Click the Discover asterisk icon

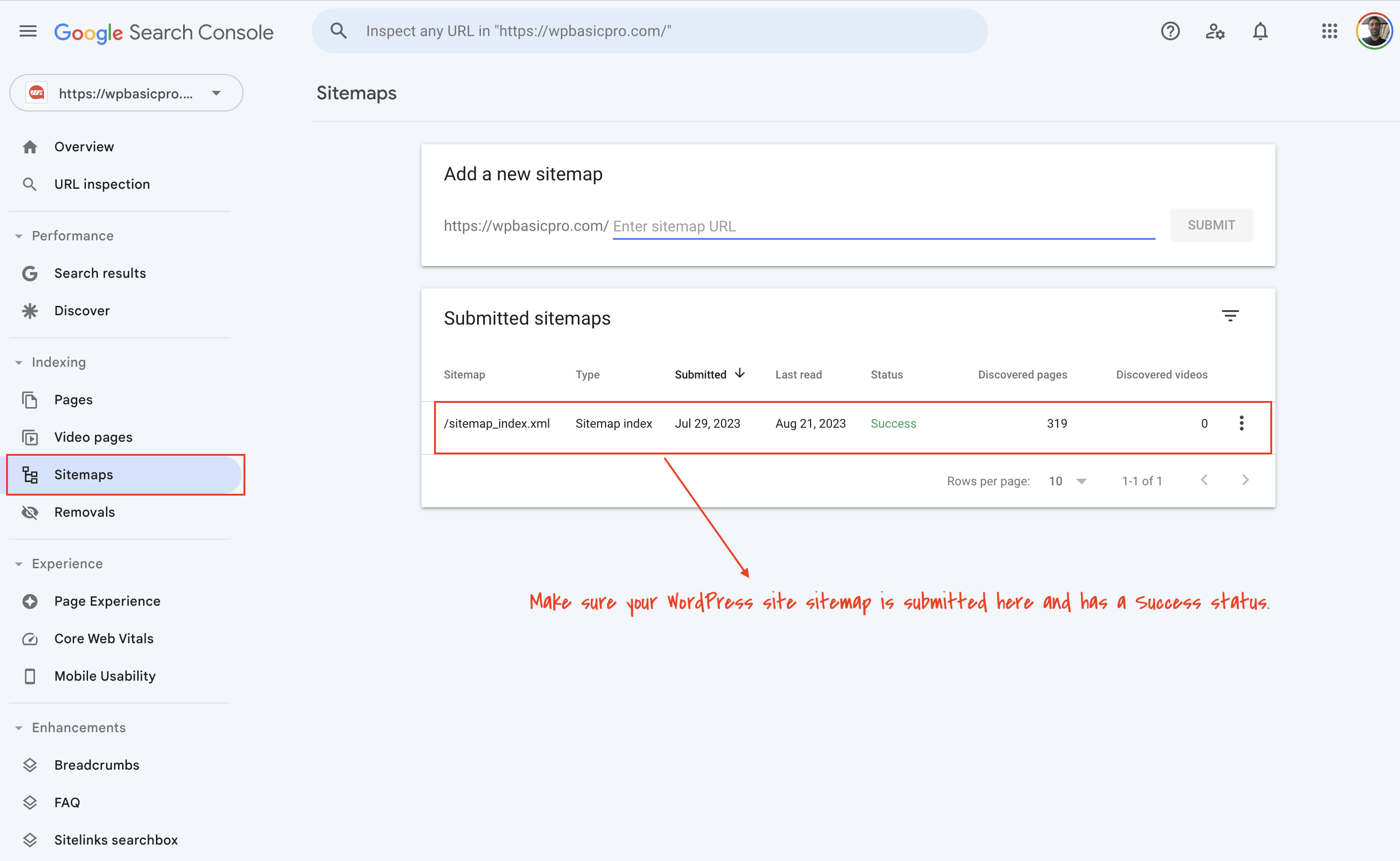[x=30, y=311]
